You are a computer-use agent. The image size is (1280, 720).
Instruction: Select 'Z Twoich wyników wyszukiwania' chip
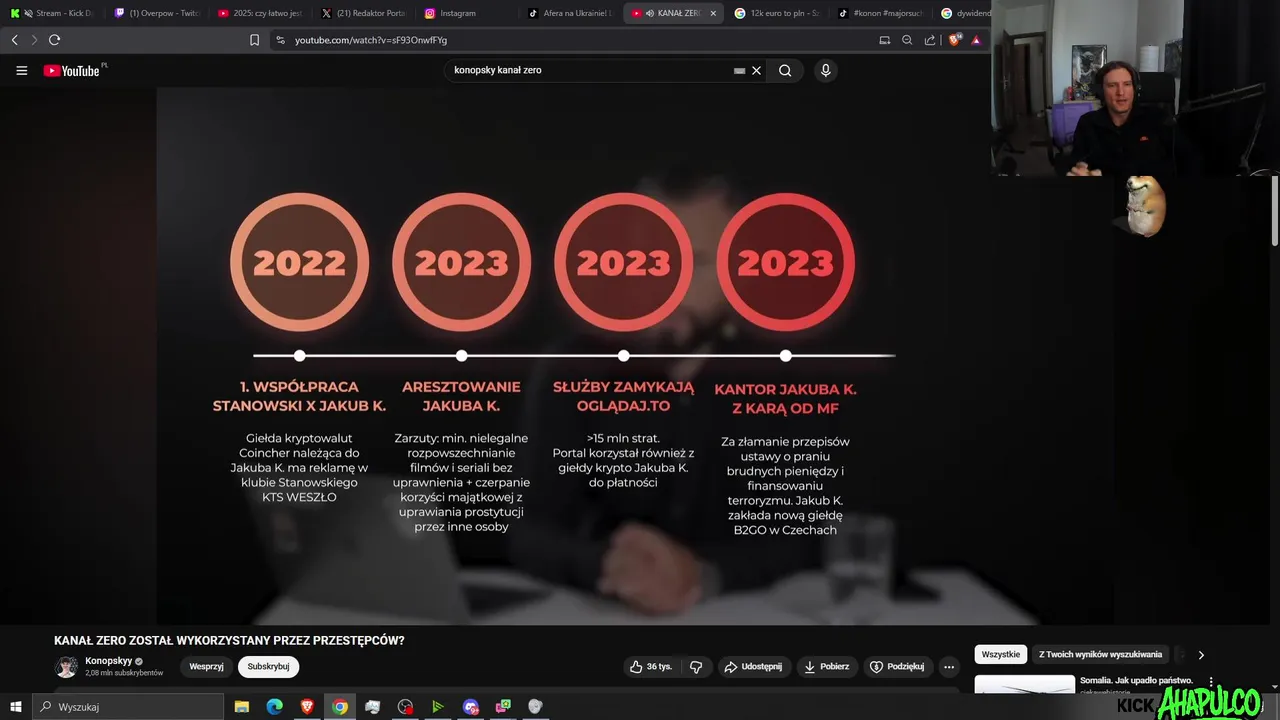pyautogui.click(x=1100, y=654)
